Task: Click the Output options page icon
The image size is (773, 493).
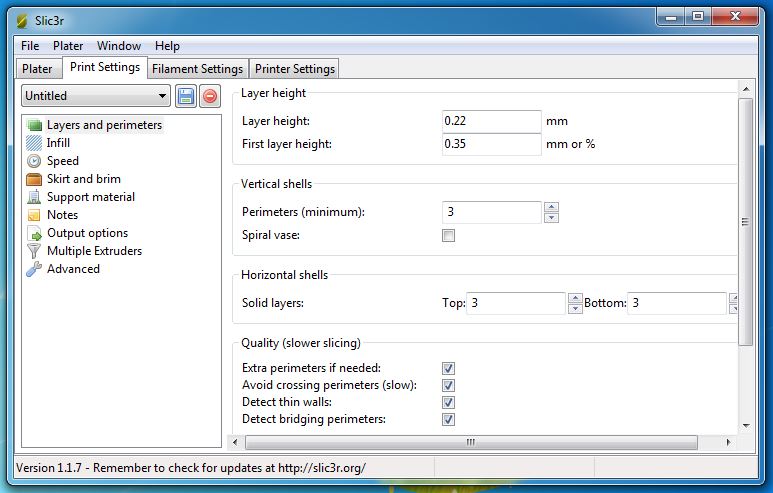Action: tap(34, 233)
